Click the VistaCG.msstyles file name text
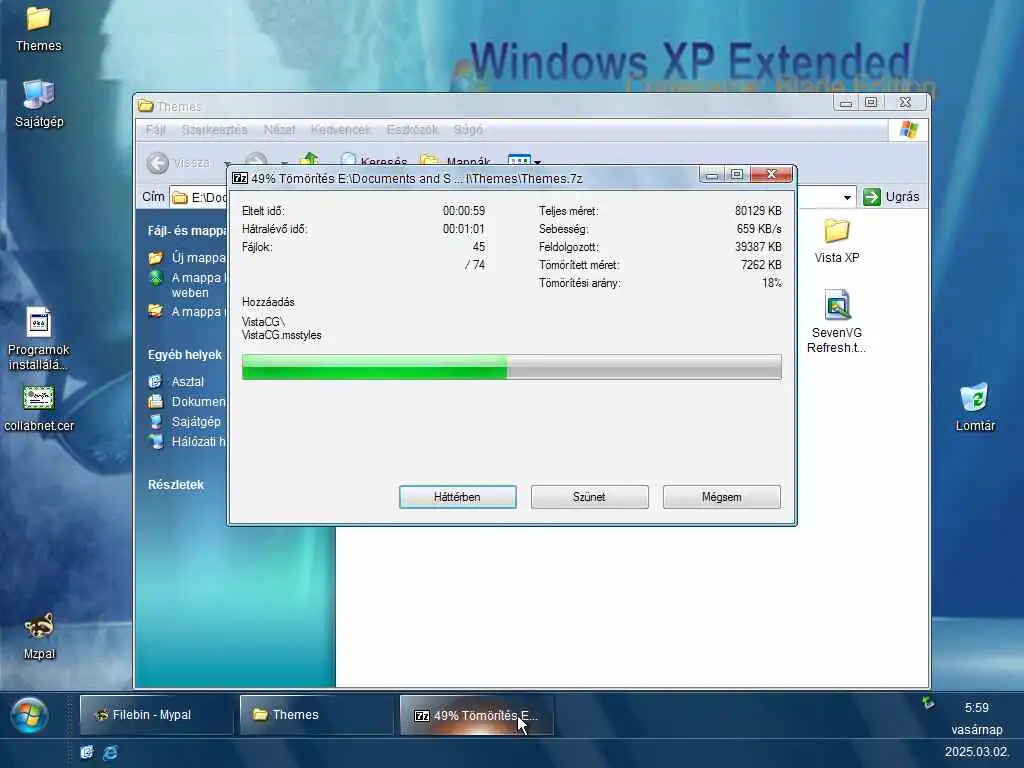Viewport: 1024px width, 768px height. pyautogui.click(x=281, y=335)
